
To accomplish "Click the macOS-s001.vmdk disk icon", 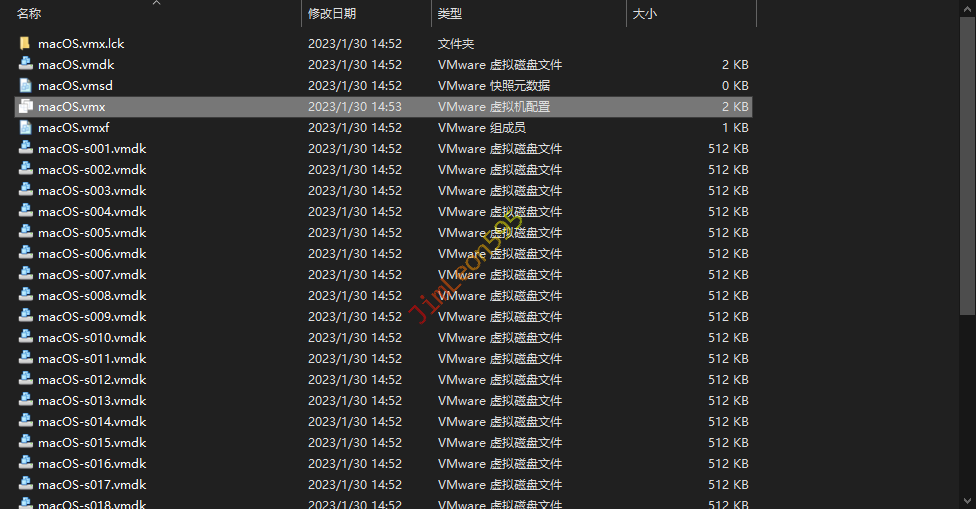I will (x=26, y=148).
